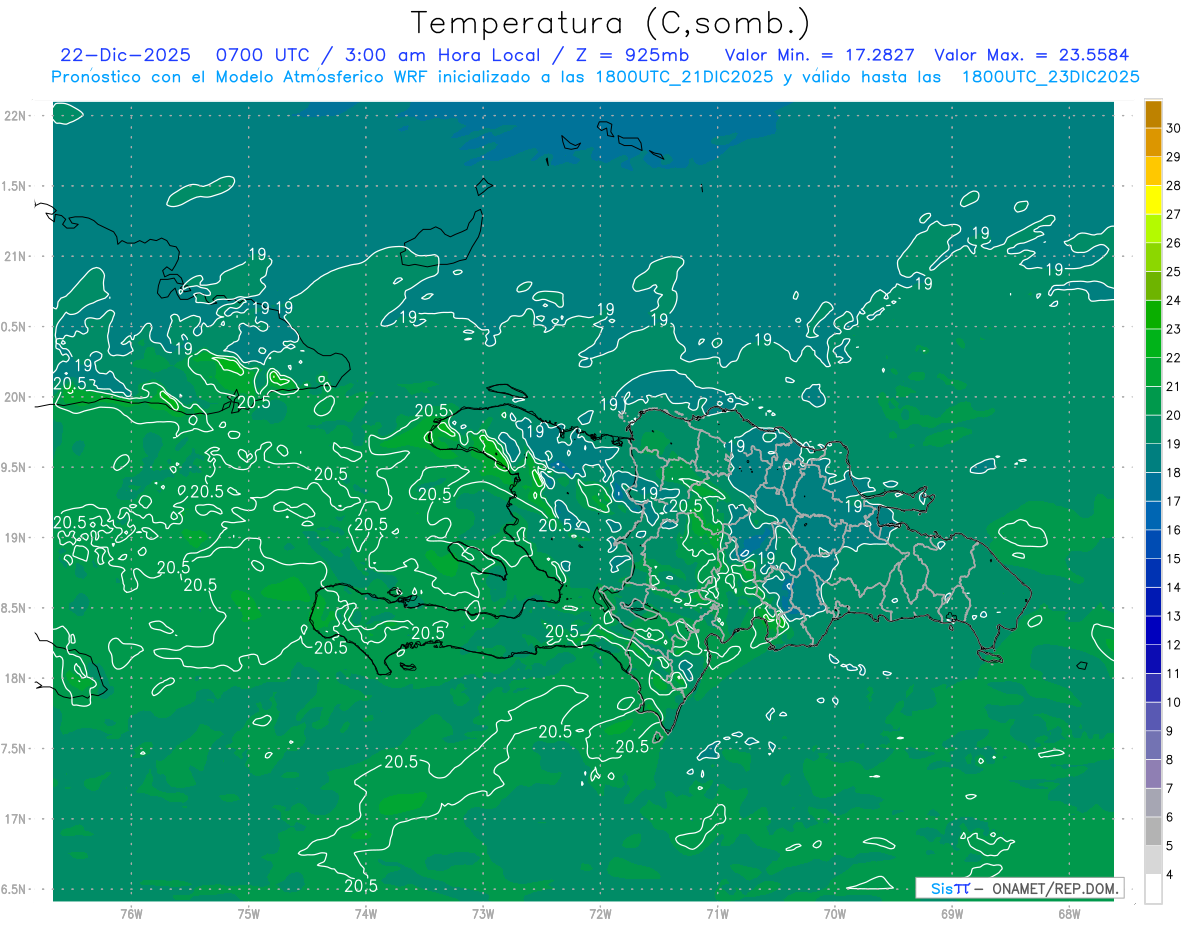Click the "69W" longitude axis label
Screen dimensions: 1200x927
pos(951,914)
